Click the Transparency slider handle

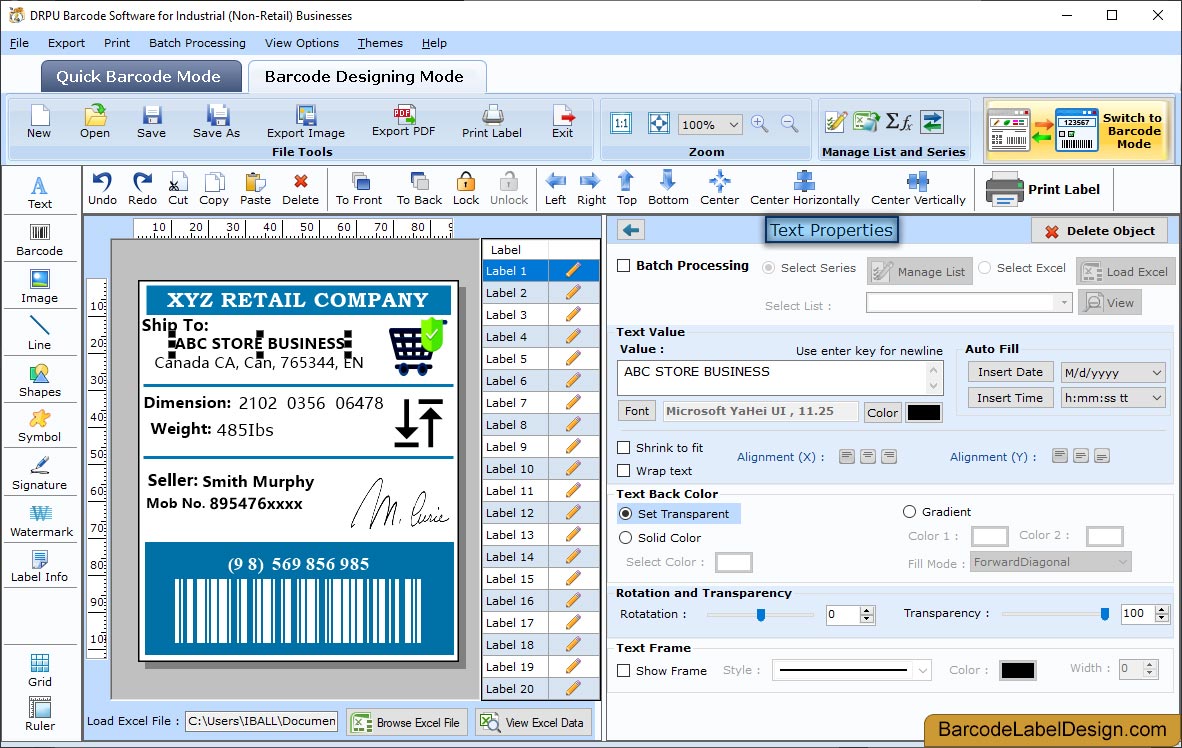(x=1104, y=615)
